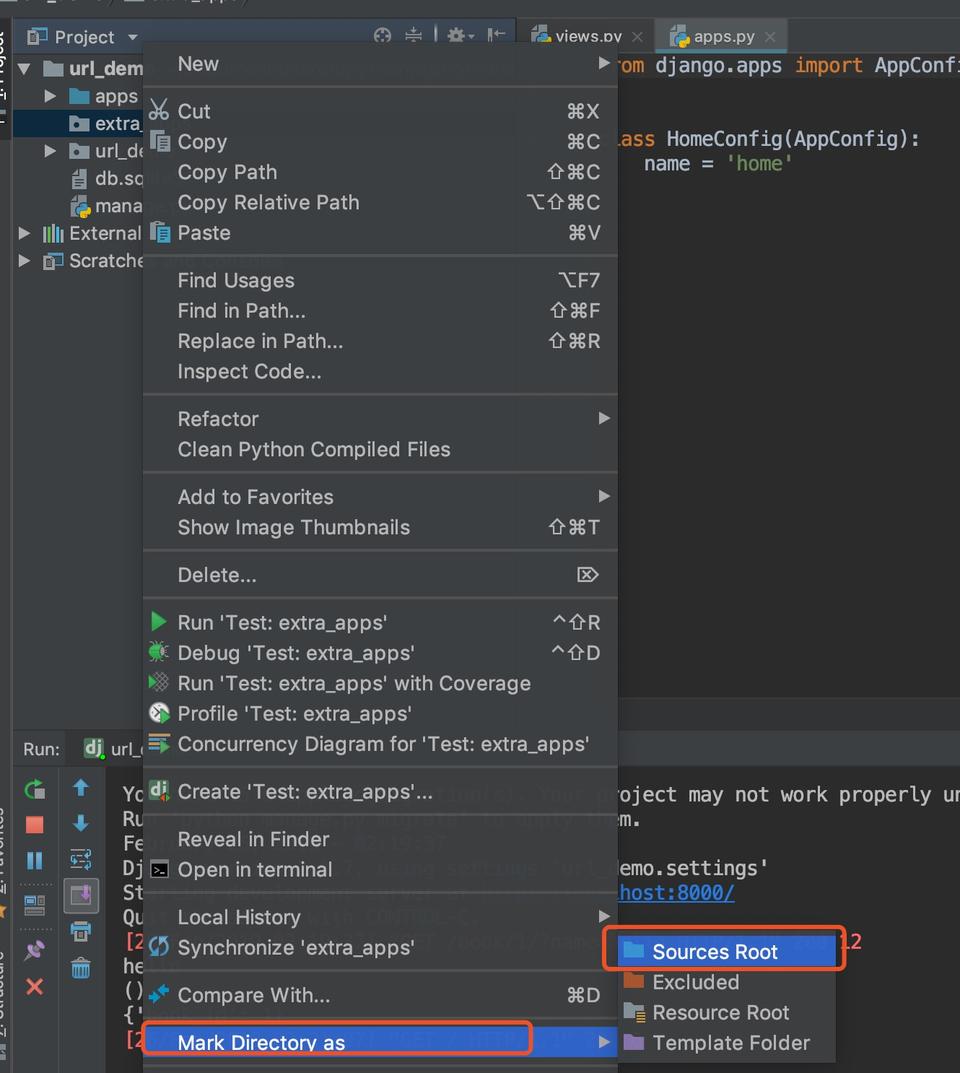This screenshot has width=960, height=1073.
Task: Click Compare With...
Action: (x=380, y=995)
